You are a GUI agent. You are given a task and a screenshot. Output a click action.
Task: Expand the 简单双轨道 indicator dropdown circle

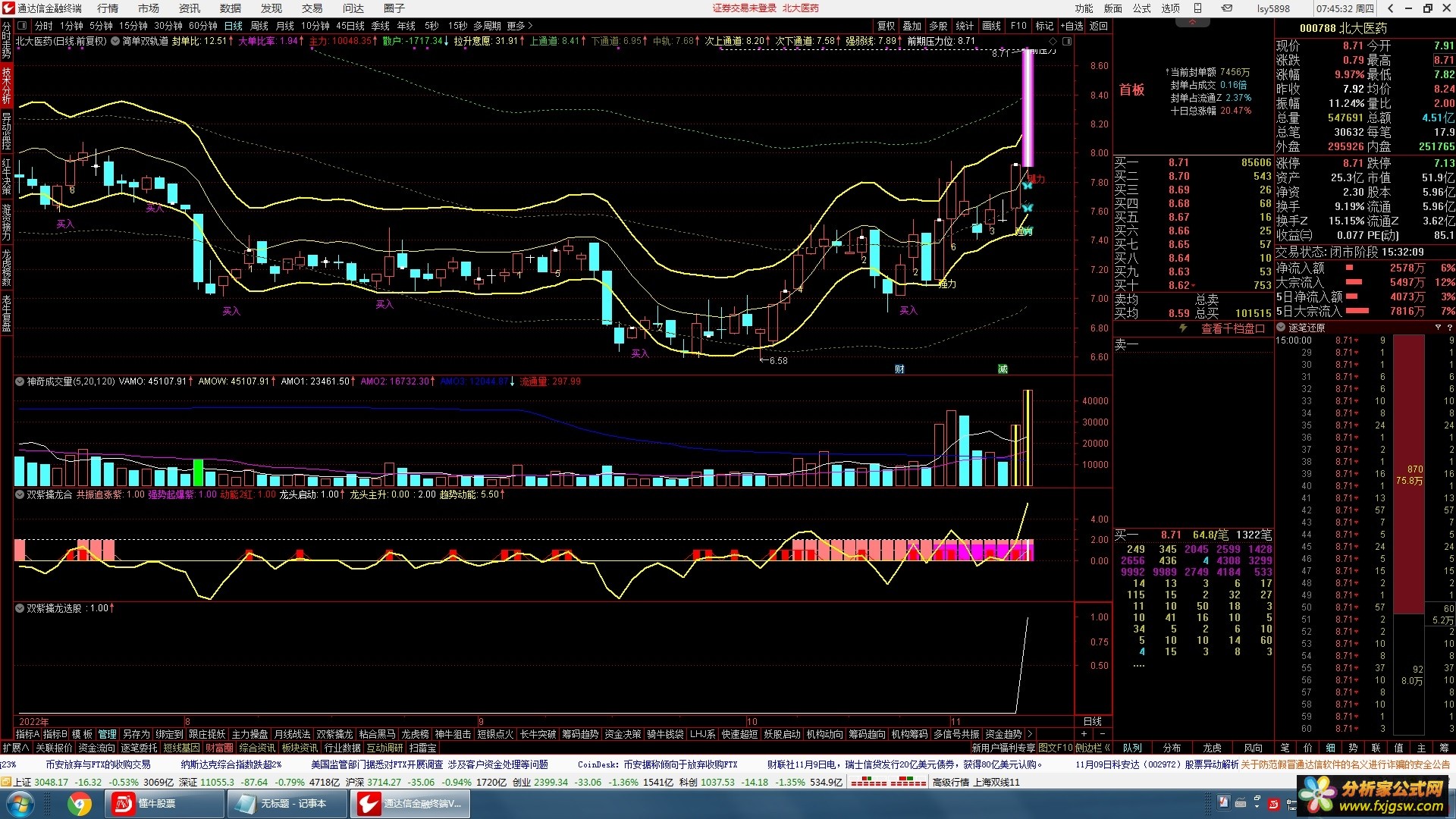point(115,41)
